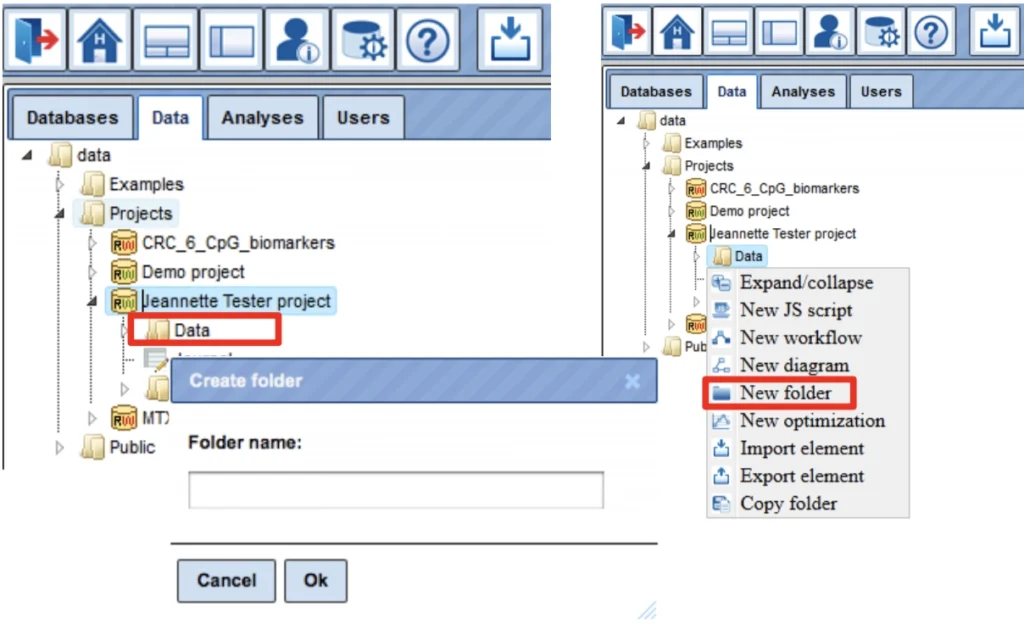Switch to the Analyses tab in the larger left panel
This screenshot has height=624, width=1024.
point(263,118)
